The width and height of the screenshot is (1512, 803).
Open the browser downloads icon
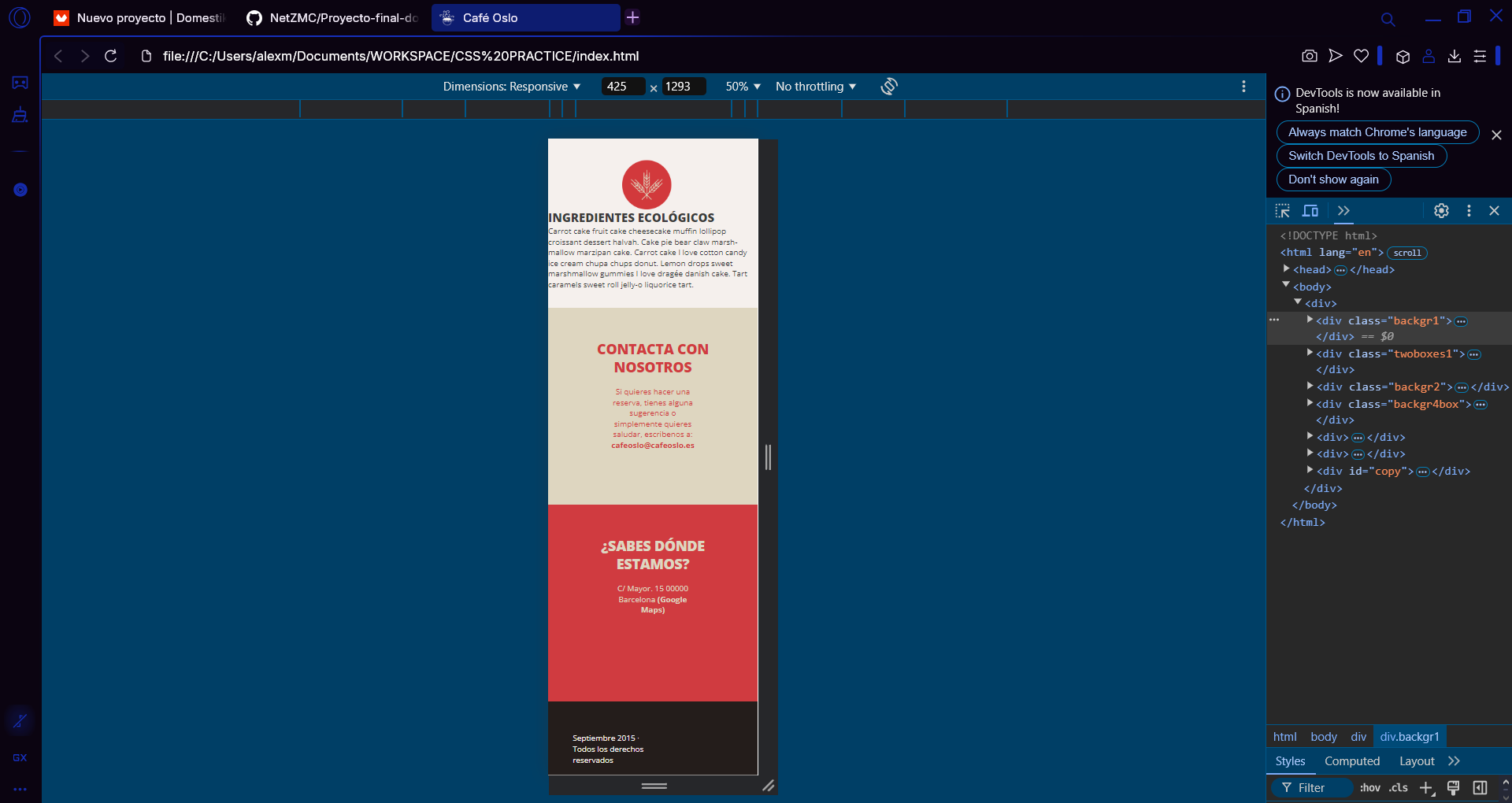(1455, 56)
